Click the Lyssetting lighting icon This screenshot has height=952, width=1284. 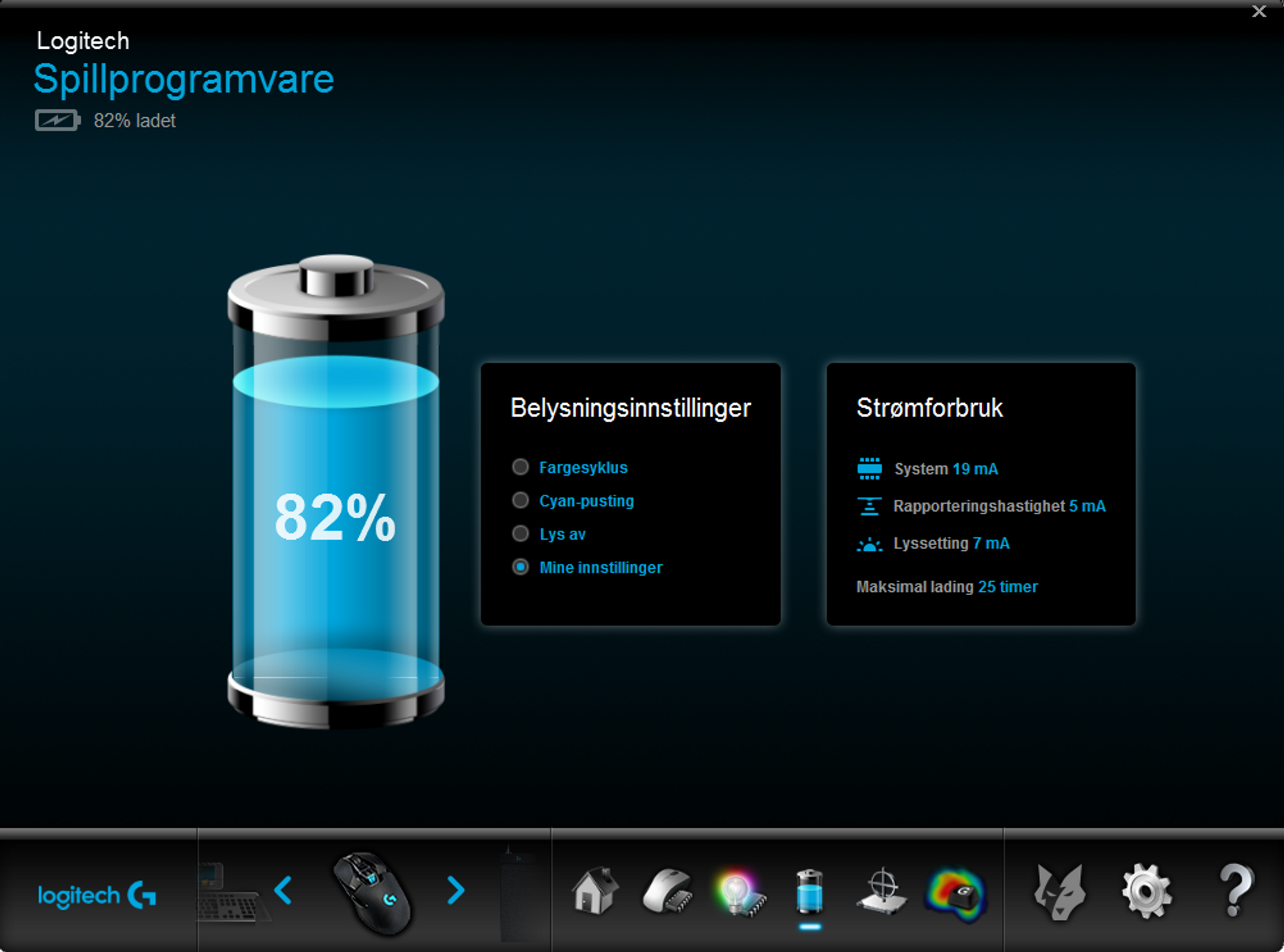(869, 544)
